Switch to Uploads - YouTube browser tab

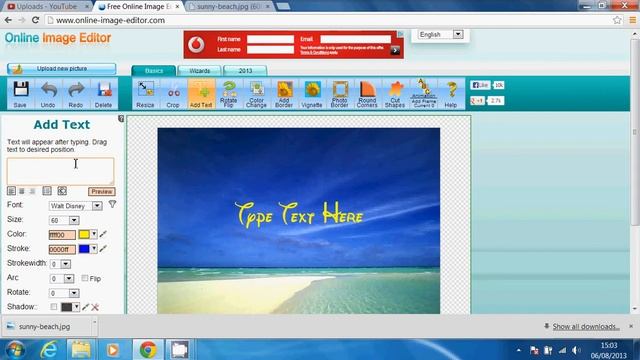tap(47, 7)
